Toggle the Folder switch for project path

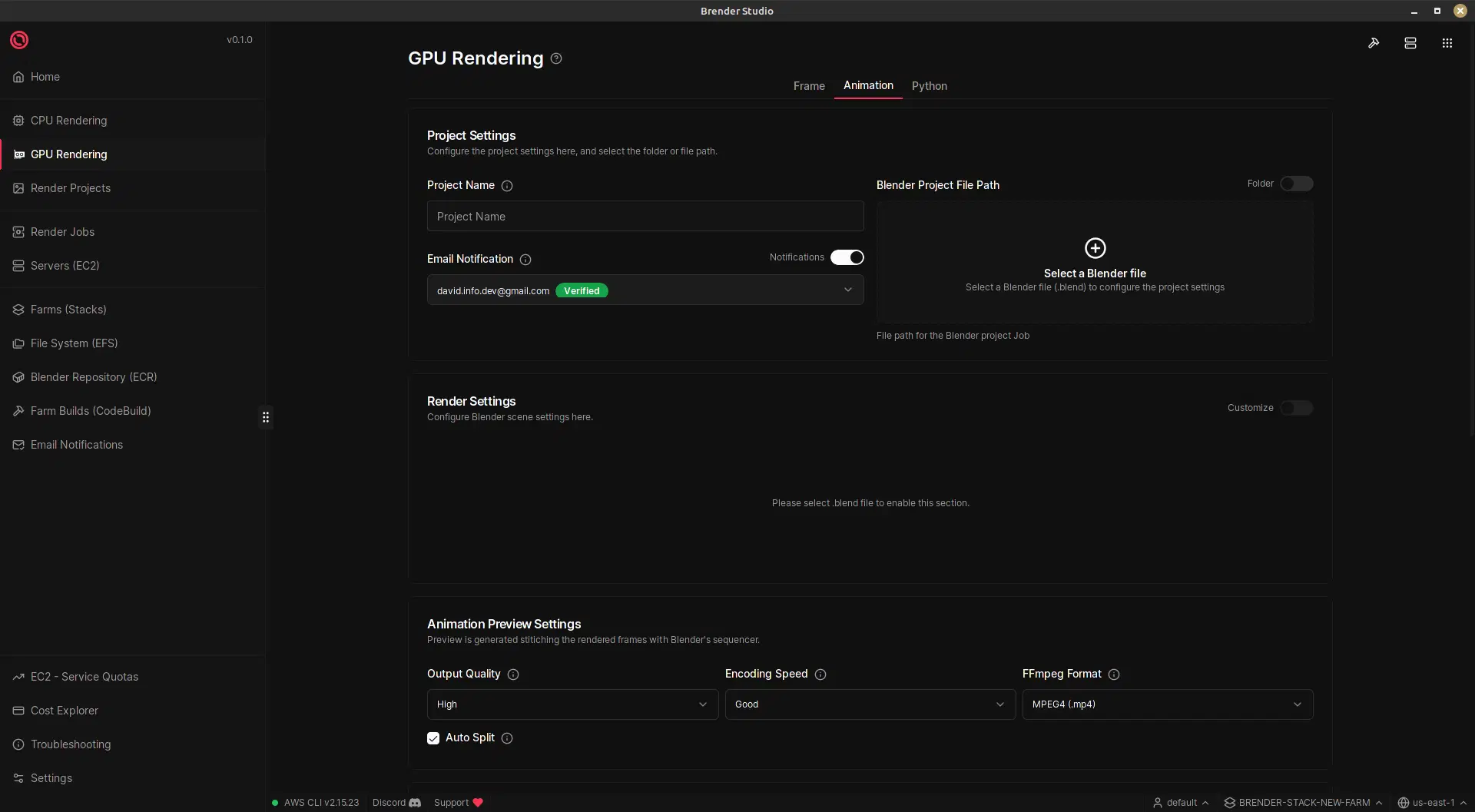[x=1296, y=184]
